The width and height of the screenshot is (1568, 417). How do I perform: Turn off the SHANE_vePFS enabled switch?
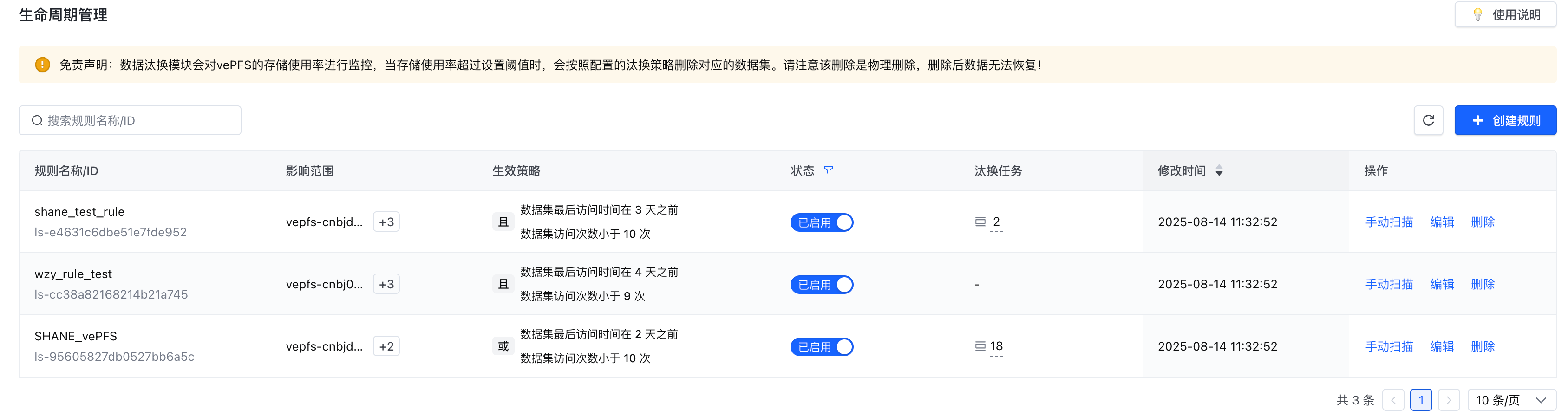point(822,346)
